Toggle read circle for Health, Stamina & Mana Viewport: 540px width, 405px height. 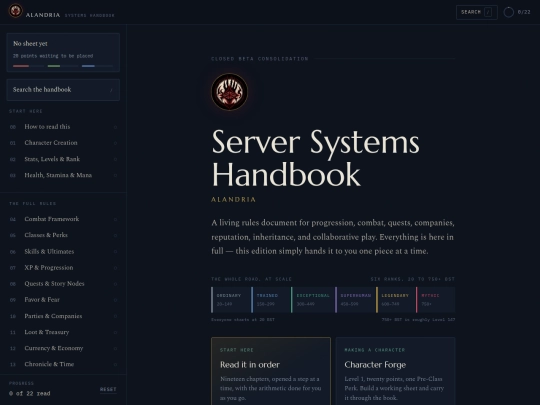tap(115, 175)
